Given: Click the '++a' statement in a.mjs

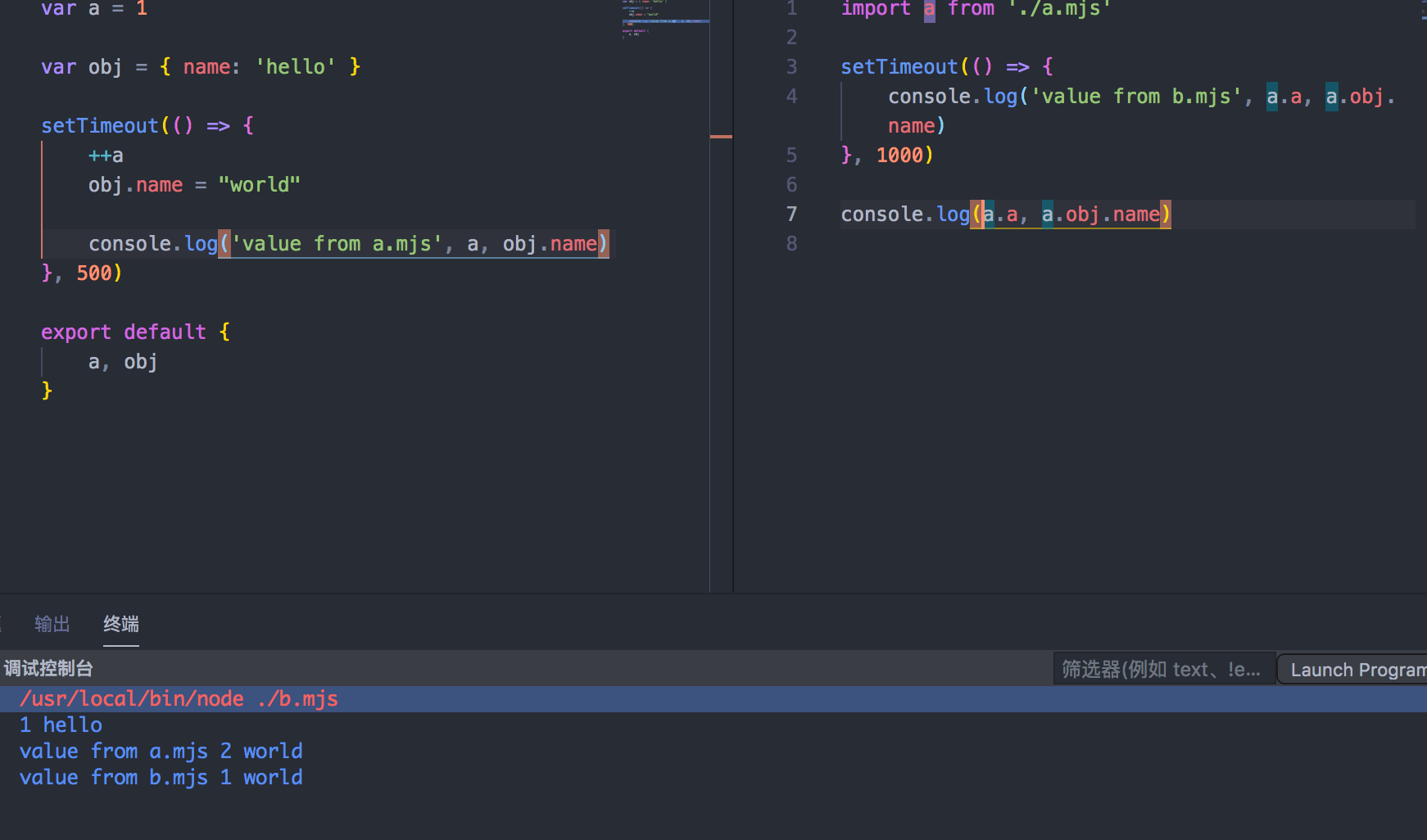Looking at the screenshot, I should pos(106,156).
